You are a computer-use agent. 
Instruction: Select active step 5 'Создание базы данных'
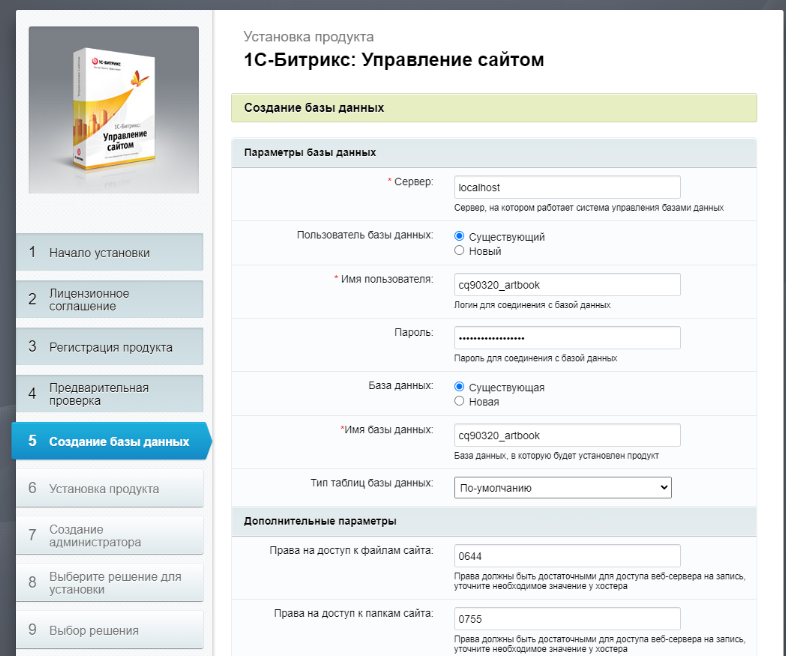[108, 441]
